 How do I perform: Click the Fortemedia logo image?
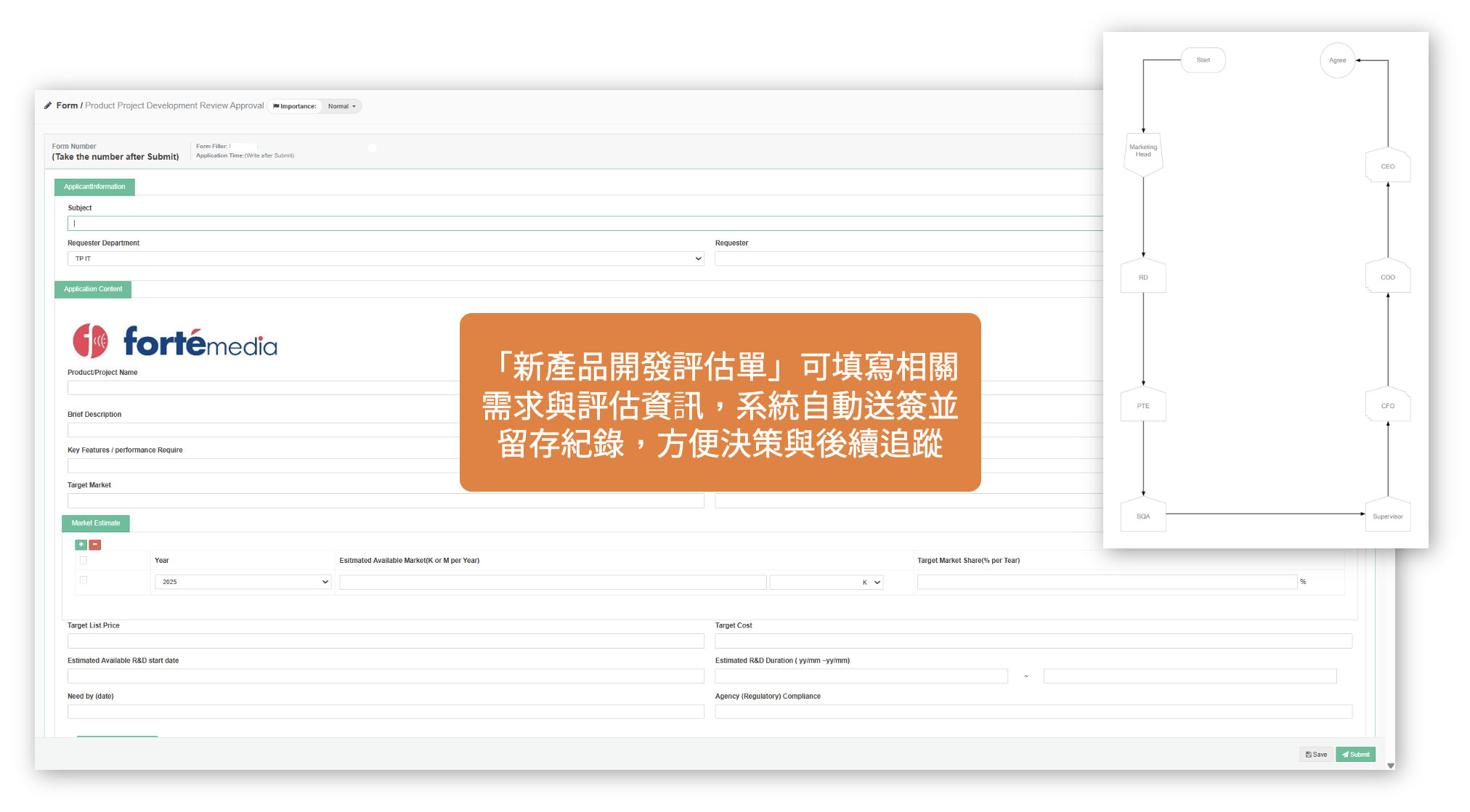(x=175, y=341)
